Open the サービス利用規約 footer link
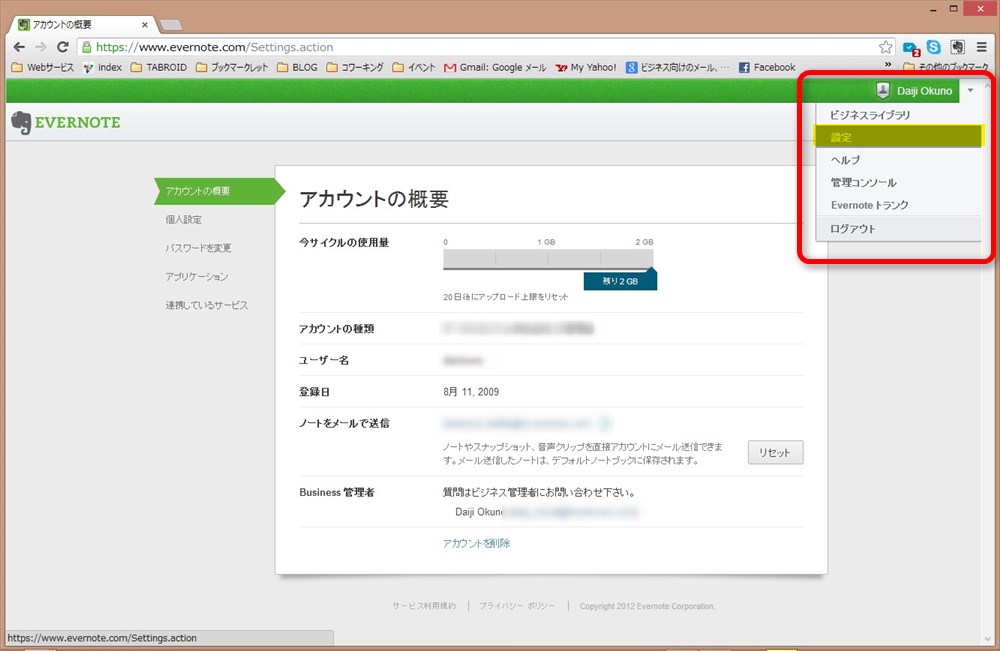Image resolution: width=1000 pixels, height=651 pixels. [x=424, y=606]
